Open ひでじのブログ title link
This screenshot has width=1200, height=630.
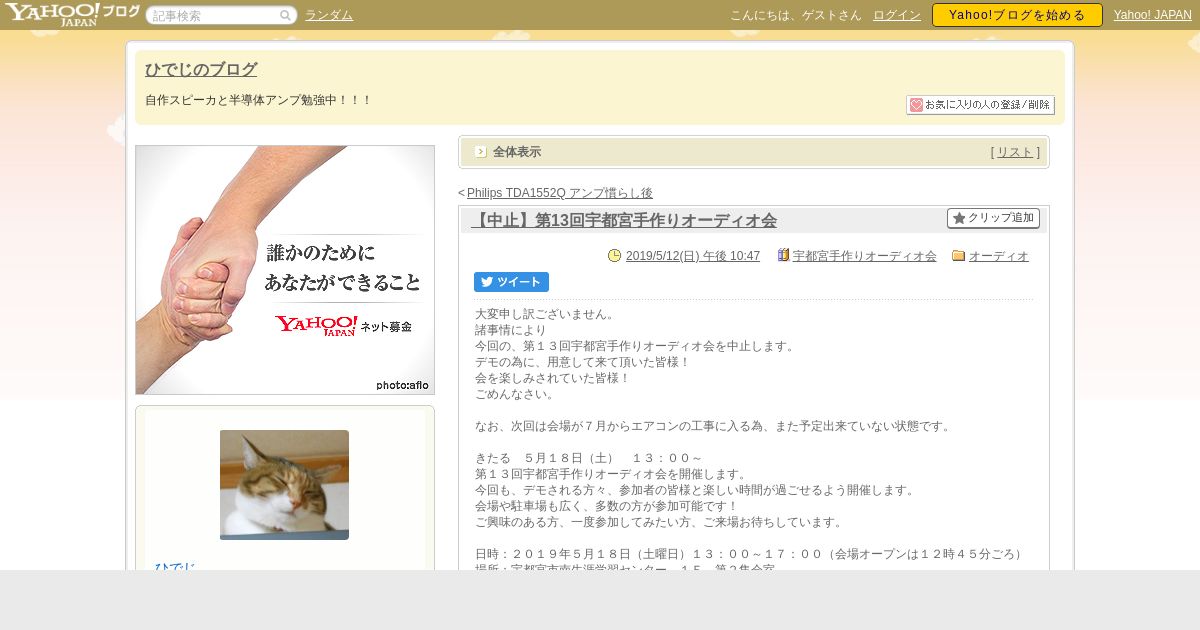point(201,69)
